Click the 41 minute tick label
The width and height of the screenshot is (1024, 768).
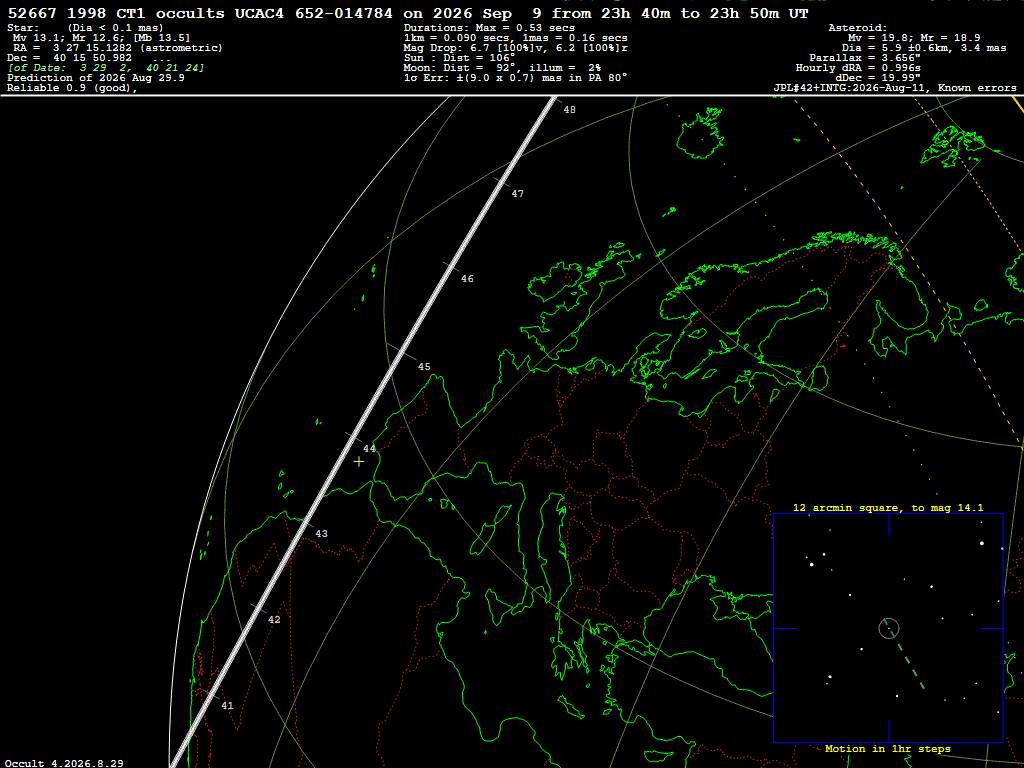[227, 706]
